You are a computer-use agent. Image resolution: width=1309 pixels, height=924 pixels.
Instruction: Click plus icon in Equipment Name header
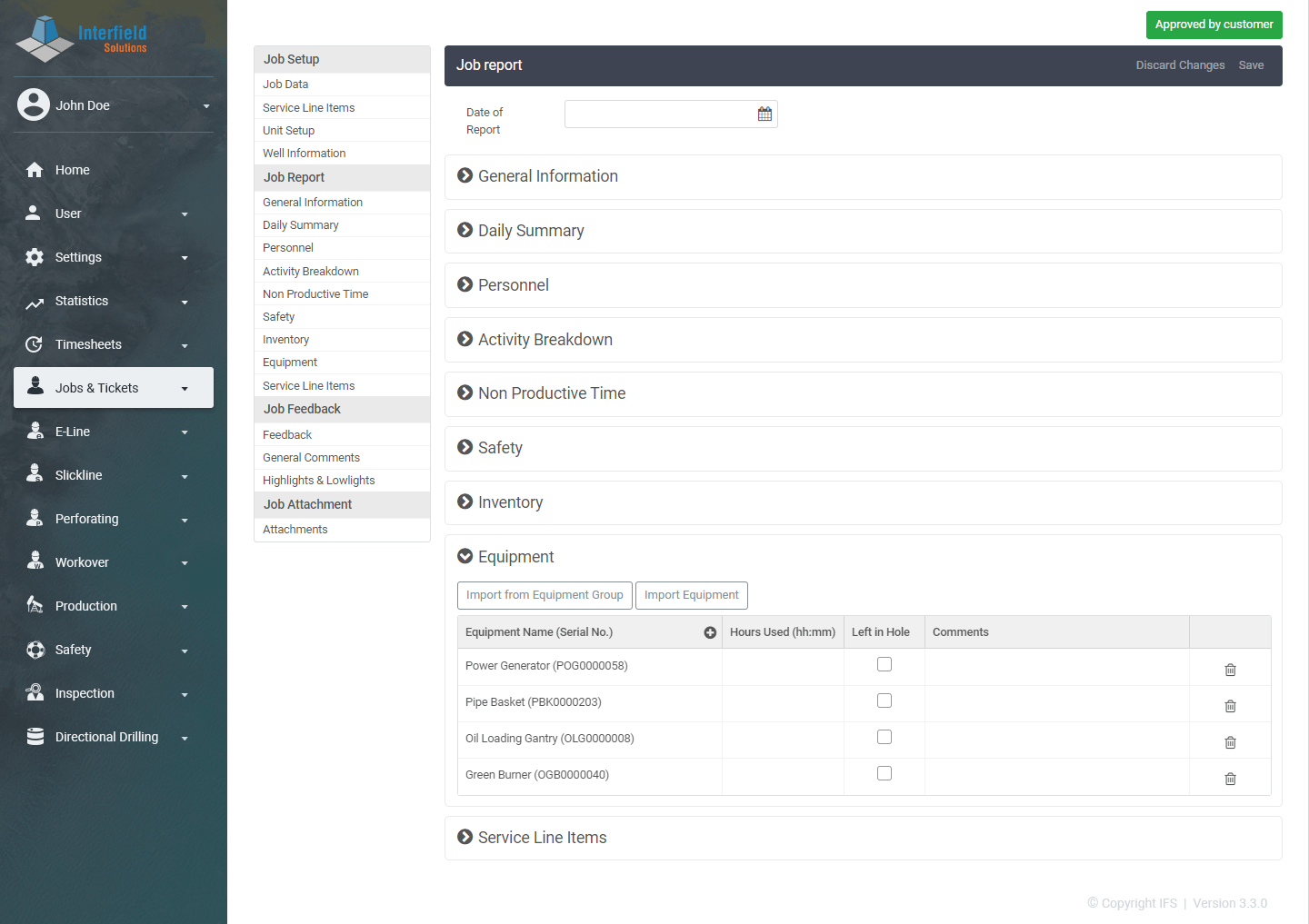[710, 632]
